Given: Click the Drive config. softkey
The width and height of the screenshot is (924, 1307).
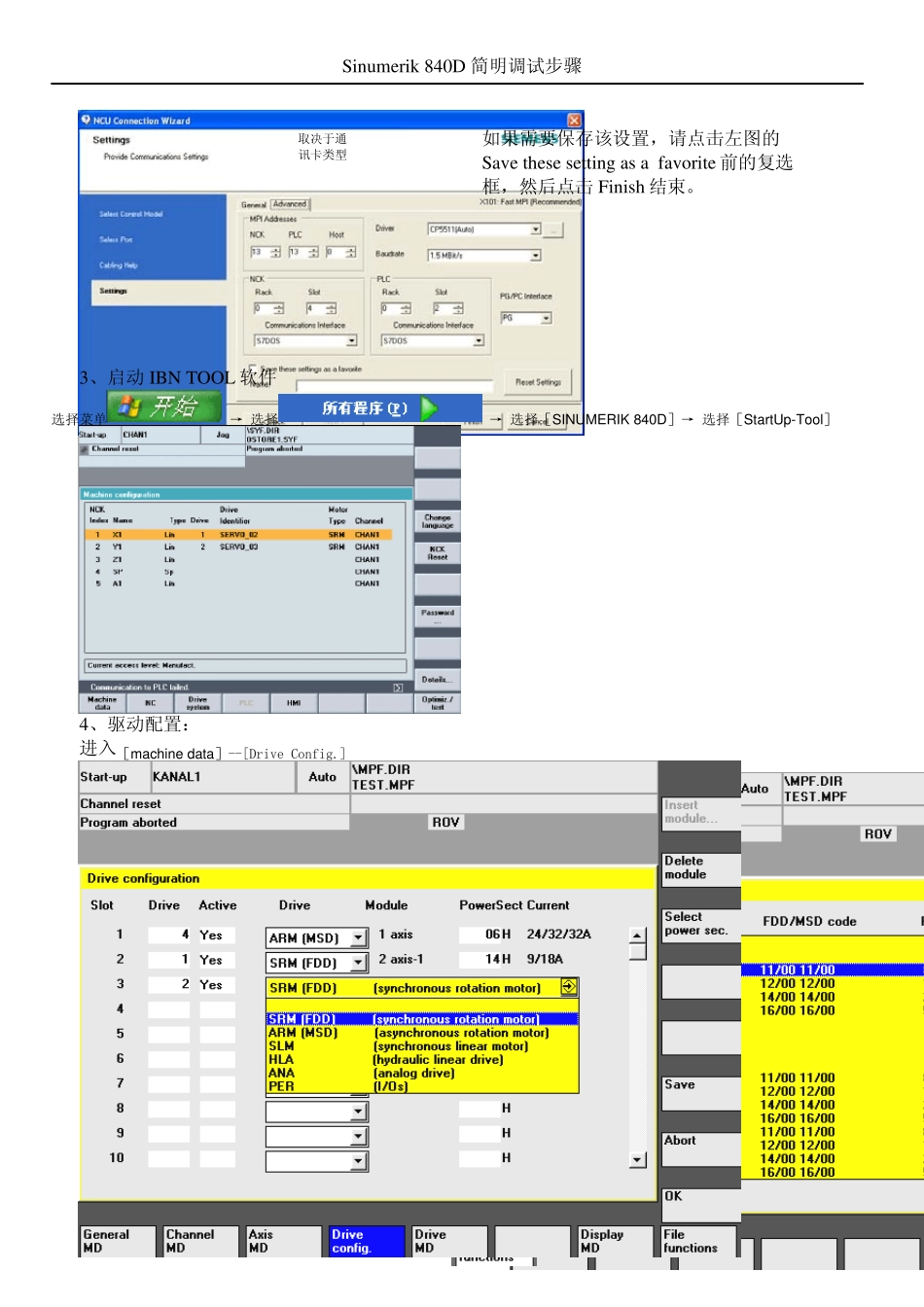Looking at the screenshot, I should coord(366,1242).
